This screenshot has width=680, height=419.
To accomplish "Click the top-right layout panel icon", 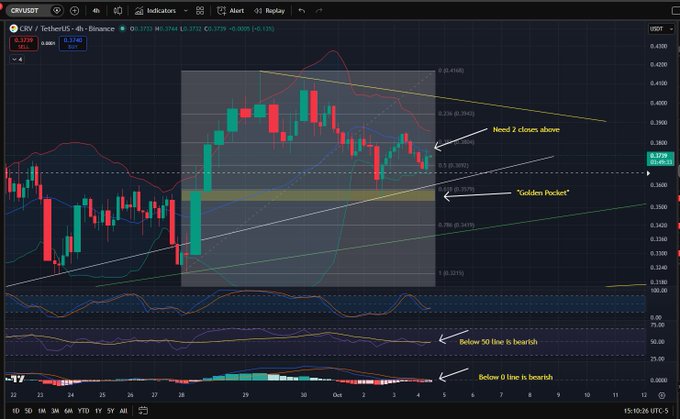I will 676,10.
